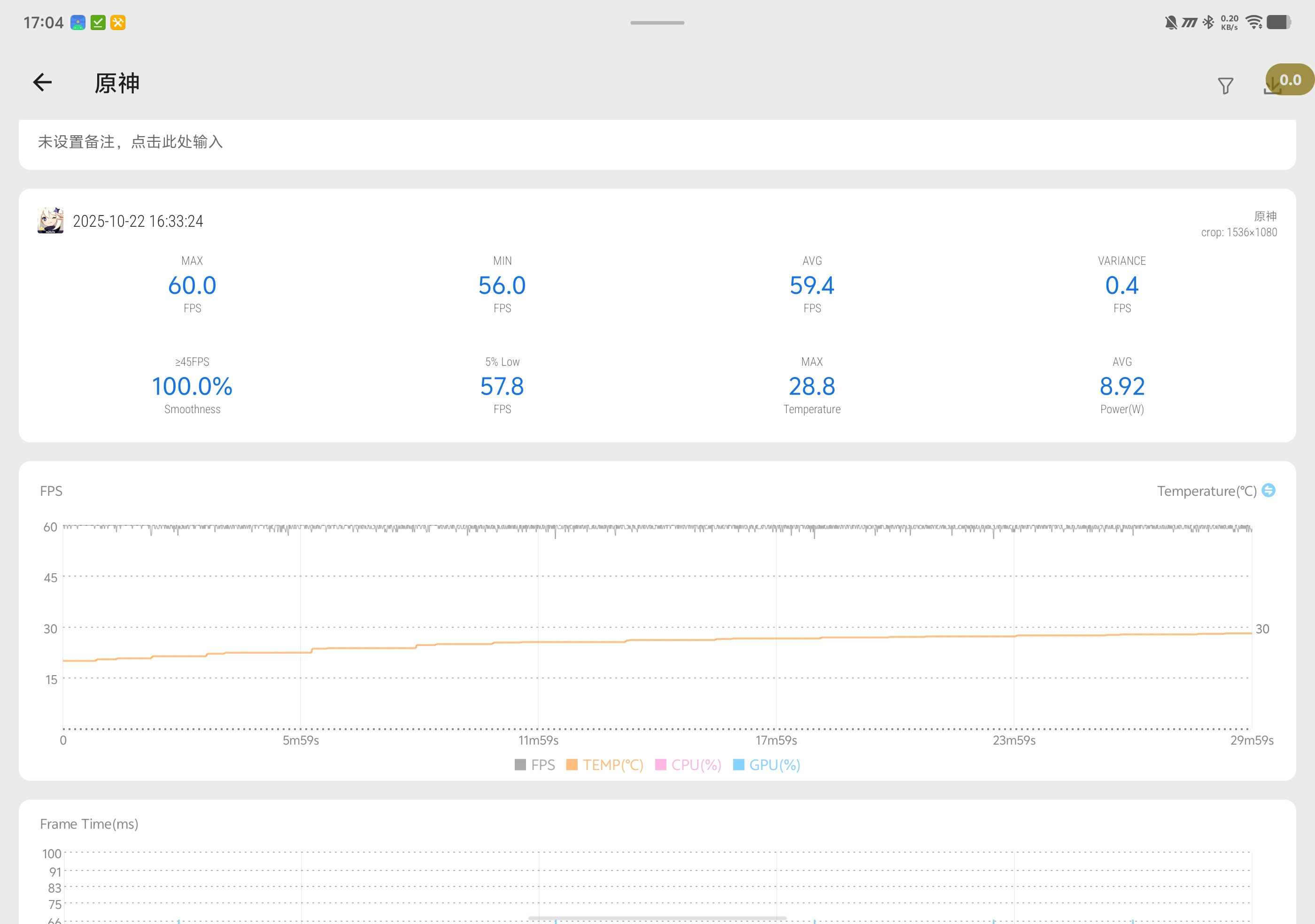1315x924 pixels.
Task: Toggle the TEMP(℃) series in legend
Action: click(605, 765)
